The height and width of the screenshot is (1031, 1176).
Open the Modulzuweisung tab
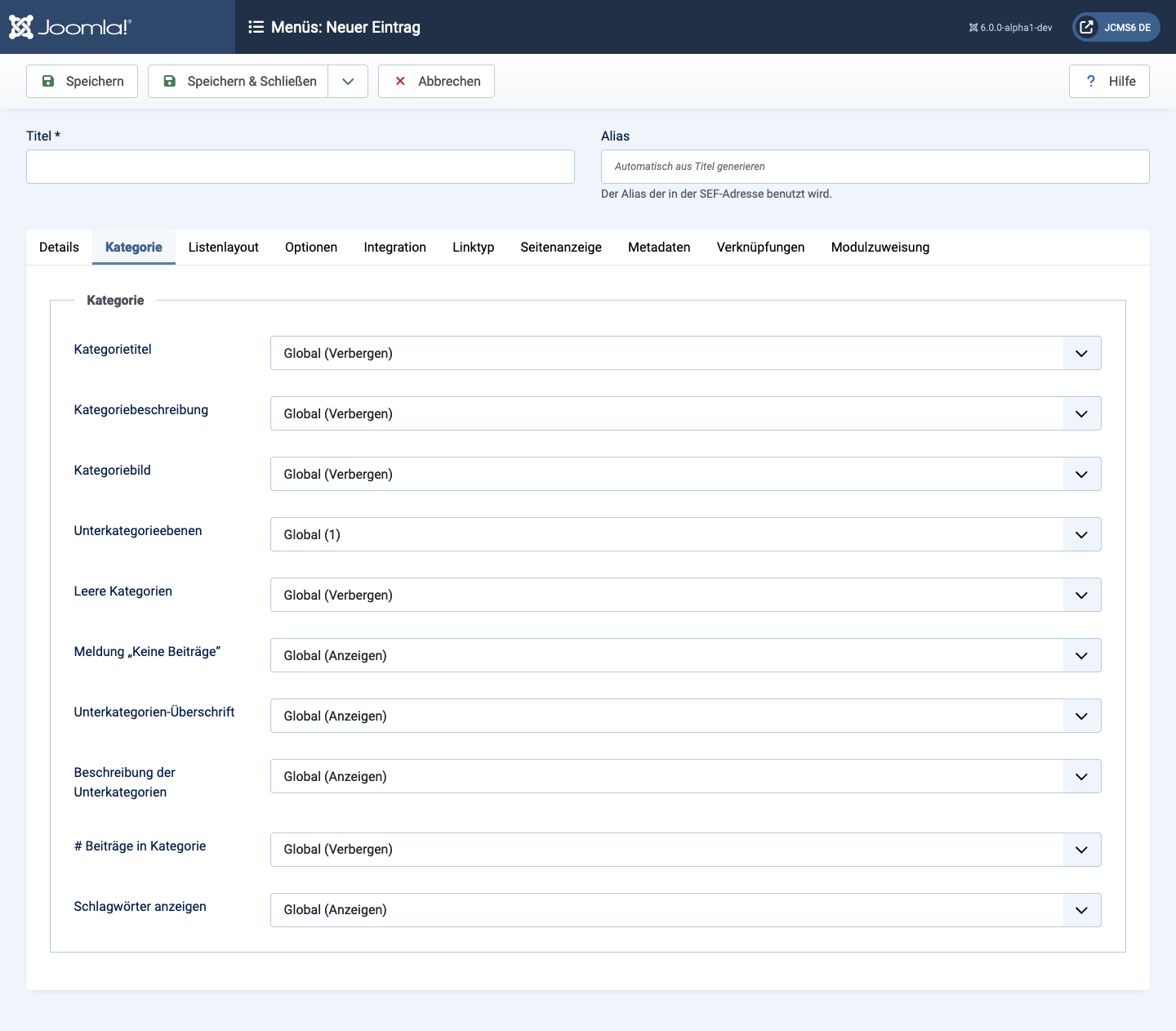(x=880, y=247)
